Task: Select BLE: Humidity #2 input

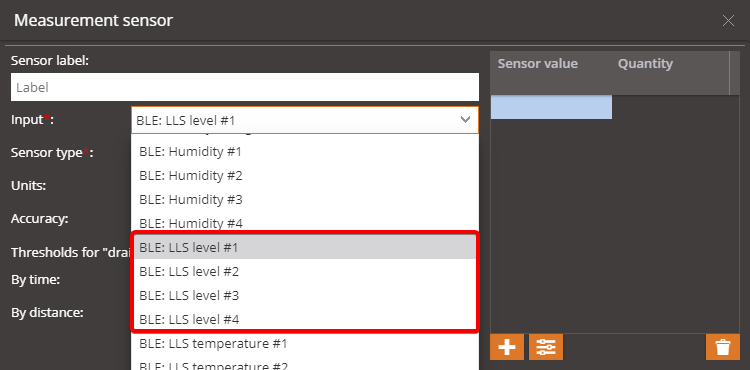Action: tap(305, 176)
